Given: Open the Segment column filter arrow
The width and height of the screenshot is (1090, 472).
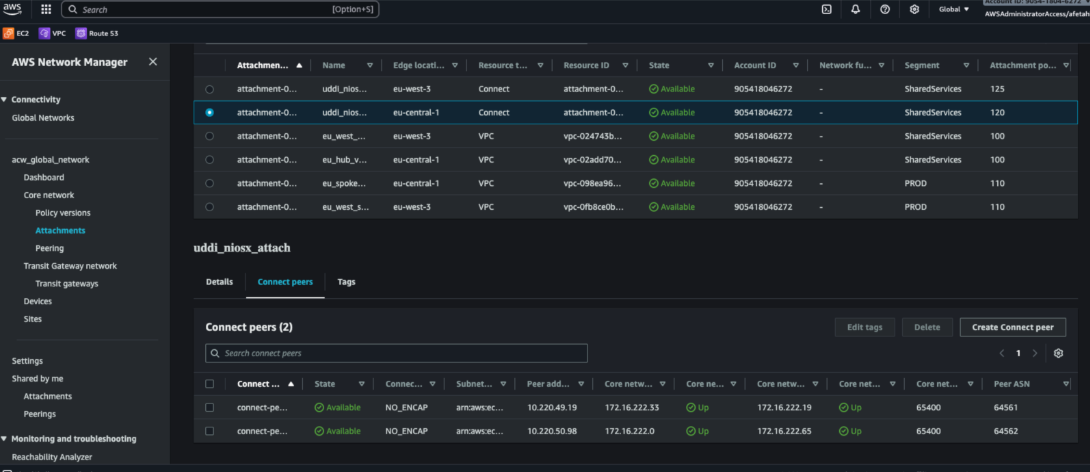Looking at the screenshot, I should 966,65.
